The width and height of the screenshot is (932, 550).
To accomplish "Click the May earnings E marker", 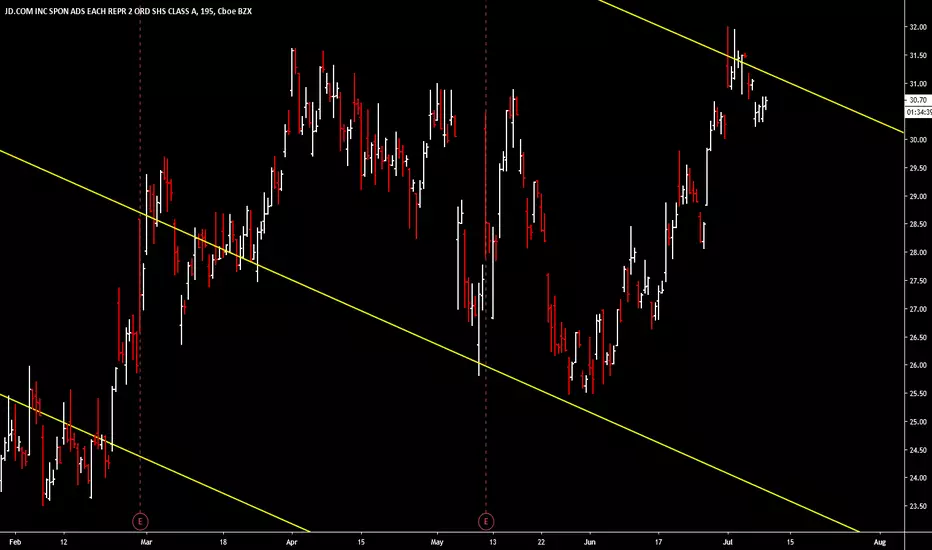I will click(486, 521).
